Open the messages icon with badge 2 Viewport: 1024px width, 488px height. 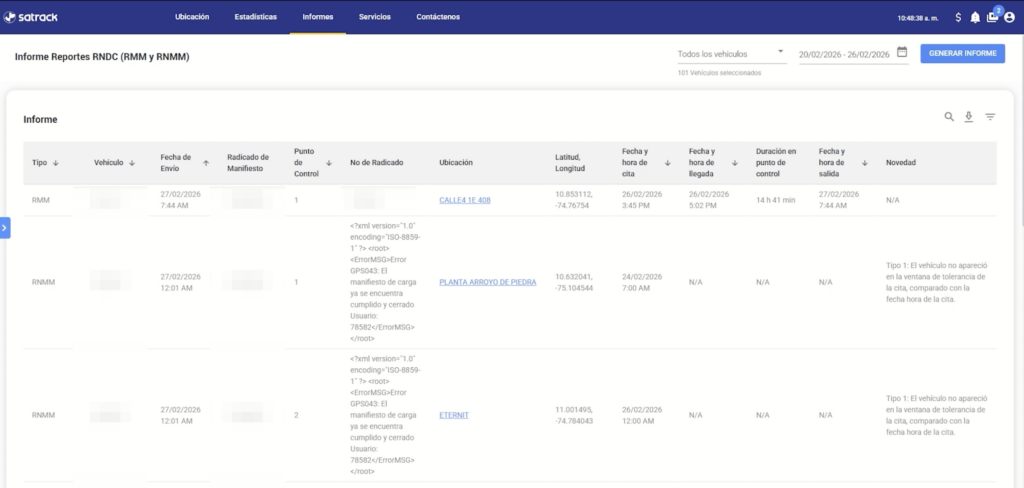[993, 16]
